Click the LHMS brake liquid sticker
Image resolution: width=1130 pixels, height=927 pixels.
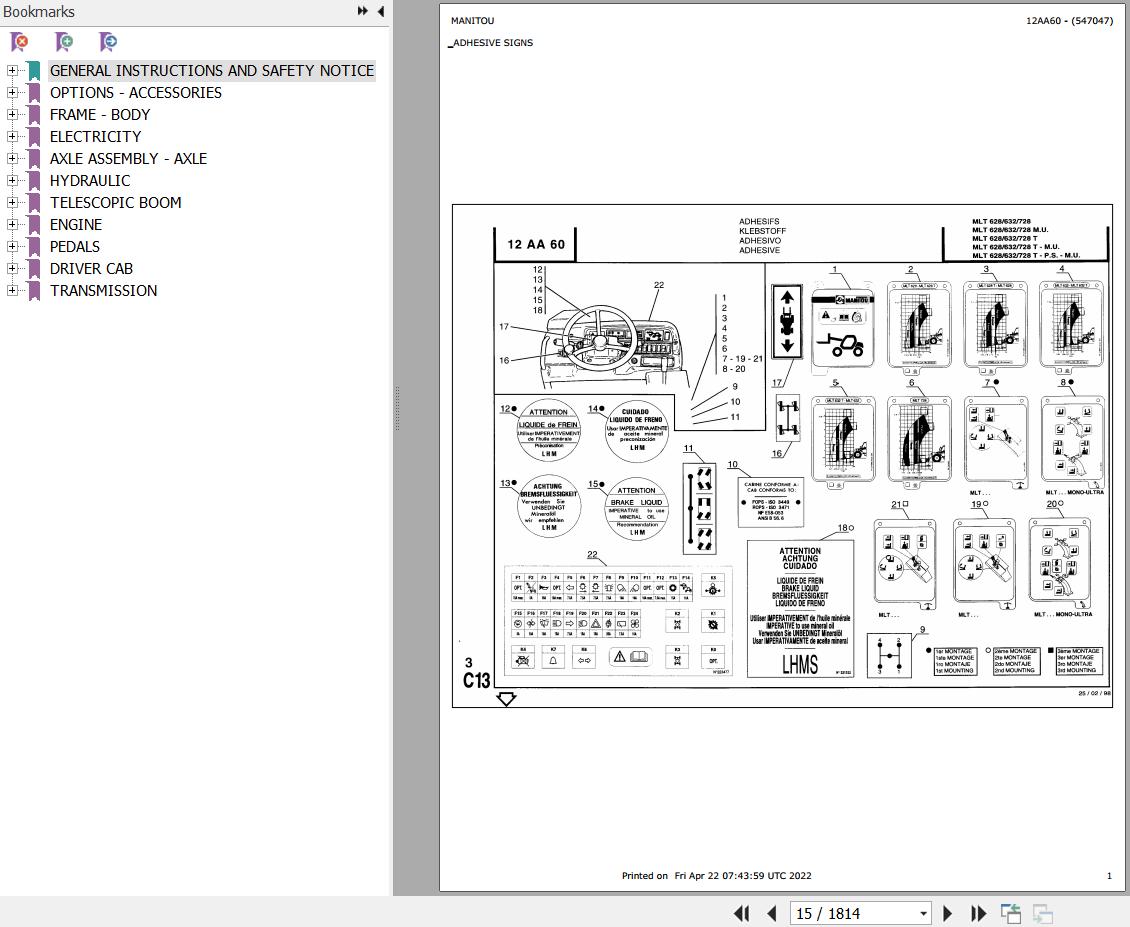pyautogui.click(x=800, y=609)
